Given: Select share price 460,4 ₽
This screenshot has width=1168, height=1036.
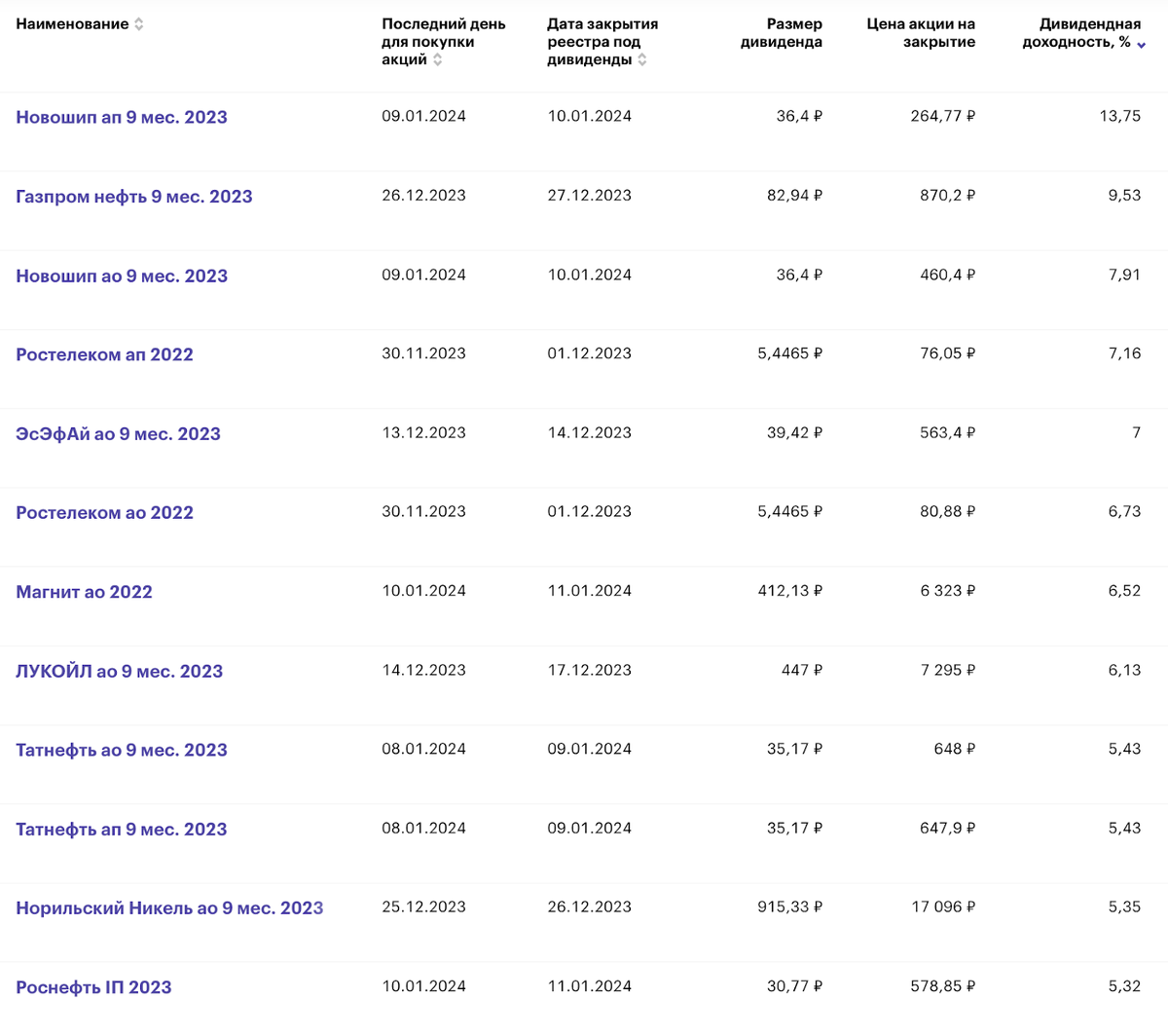Looking at the screenshot, I should 948,275.
